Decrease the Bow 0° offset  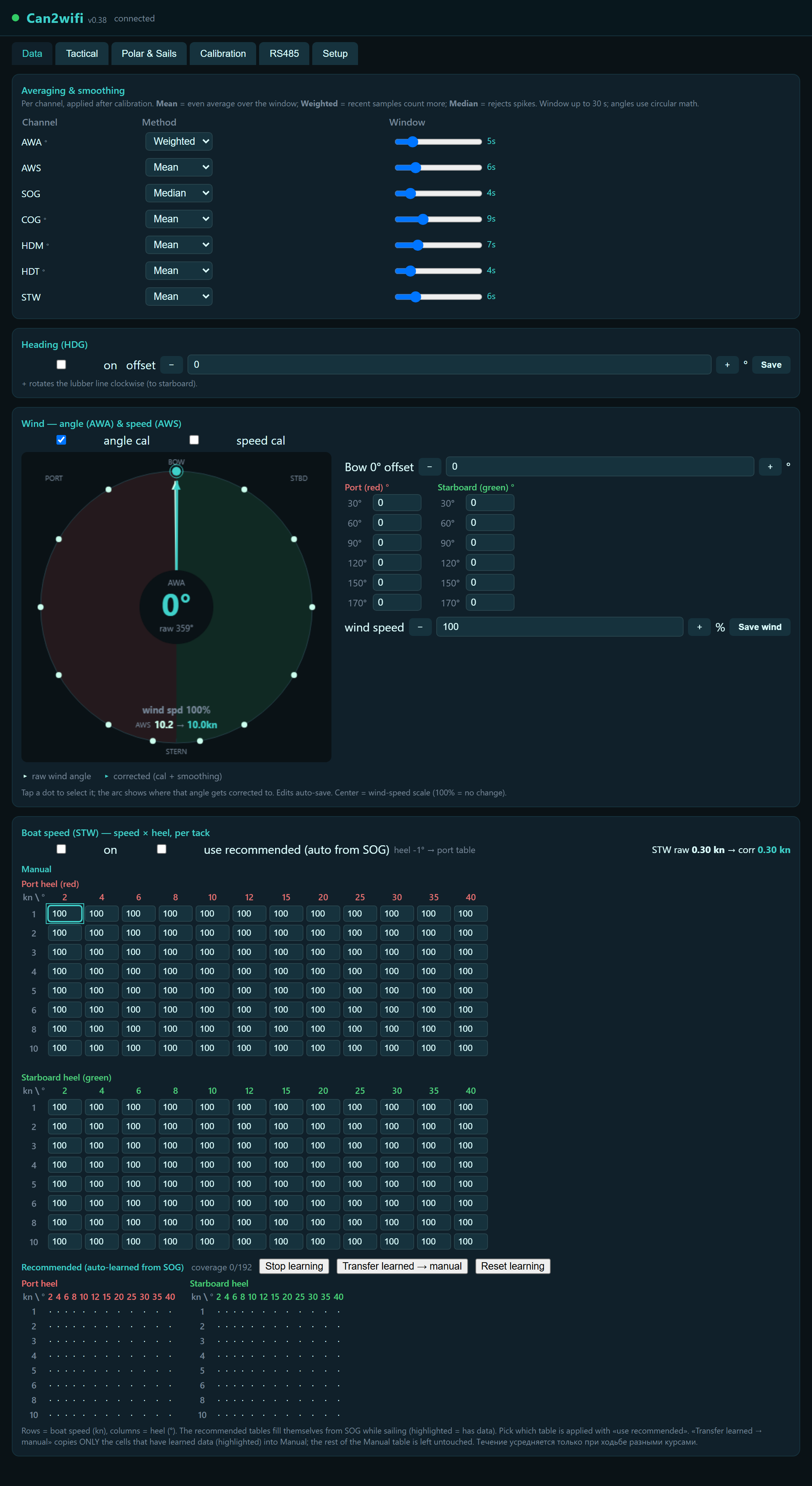point(430,467)
